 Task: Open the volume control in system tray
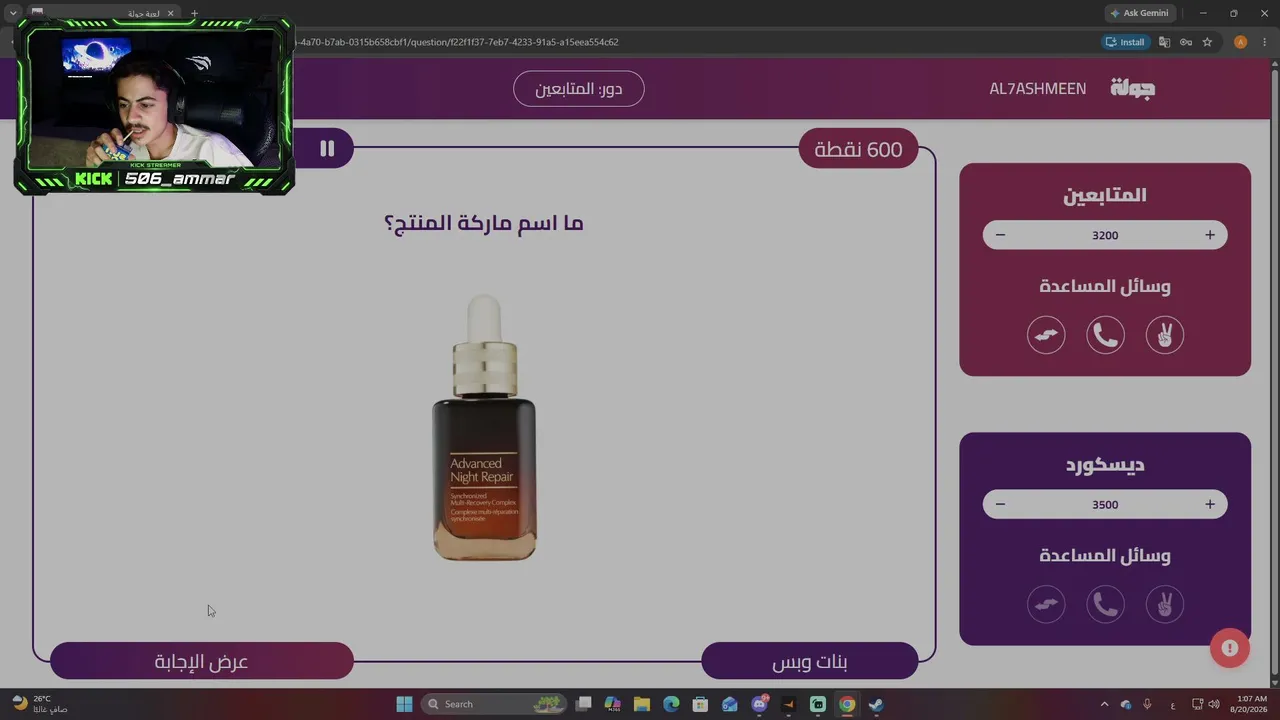point(1214,704)
